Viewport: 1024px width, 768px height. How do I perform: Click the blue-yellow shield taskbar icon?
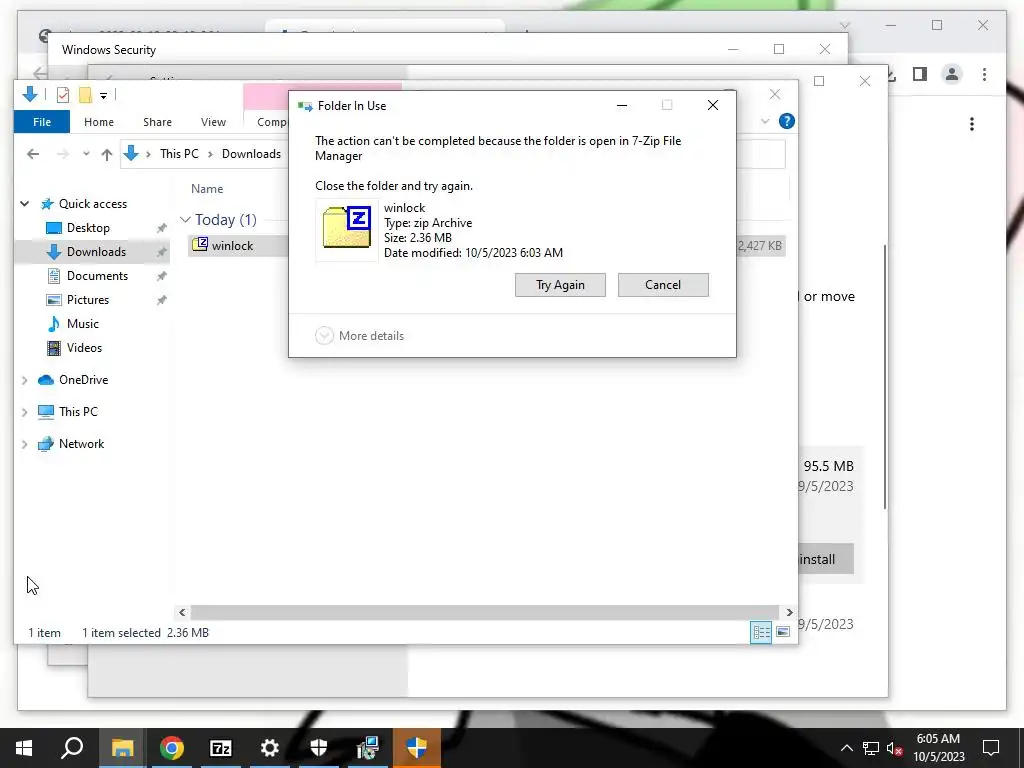[417, 748]
